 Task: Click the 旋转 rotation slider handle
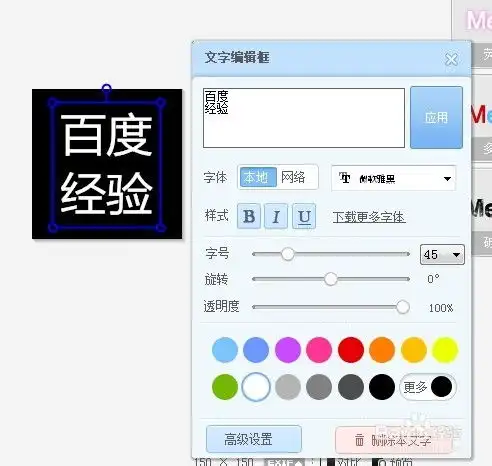point(331,279)
